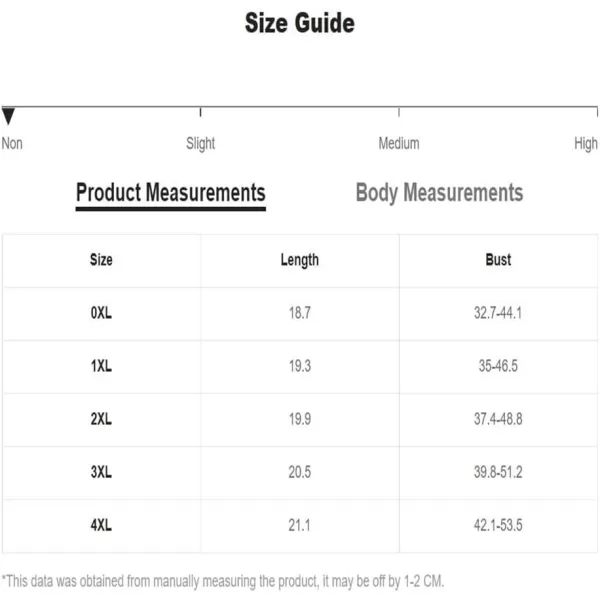The width and height of the screenshot is (600, 600).
Task: Click the Medium stretch label
Action: [x=399, y=143]
